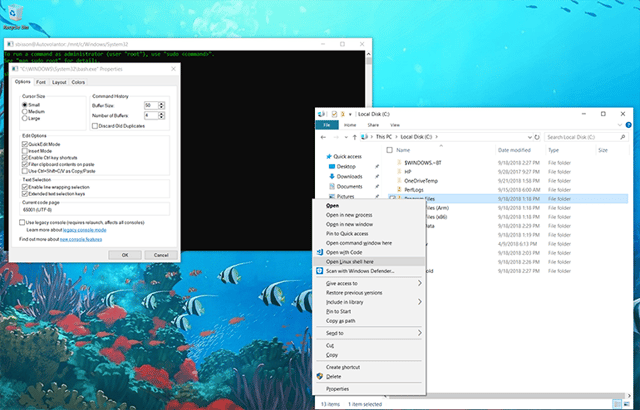Enable Insert Mode checkbox
640x410 pixels.
pos(25,151)
